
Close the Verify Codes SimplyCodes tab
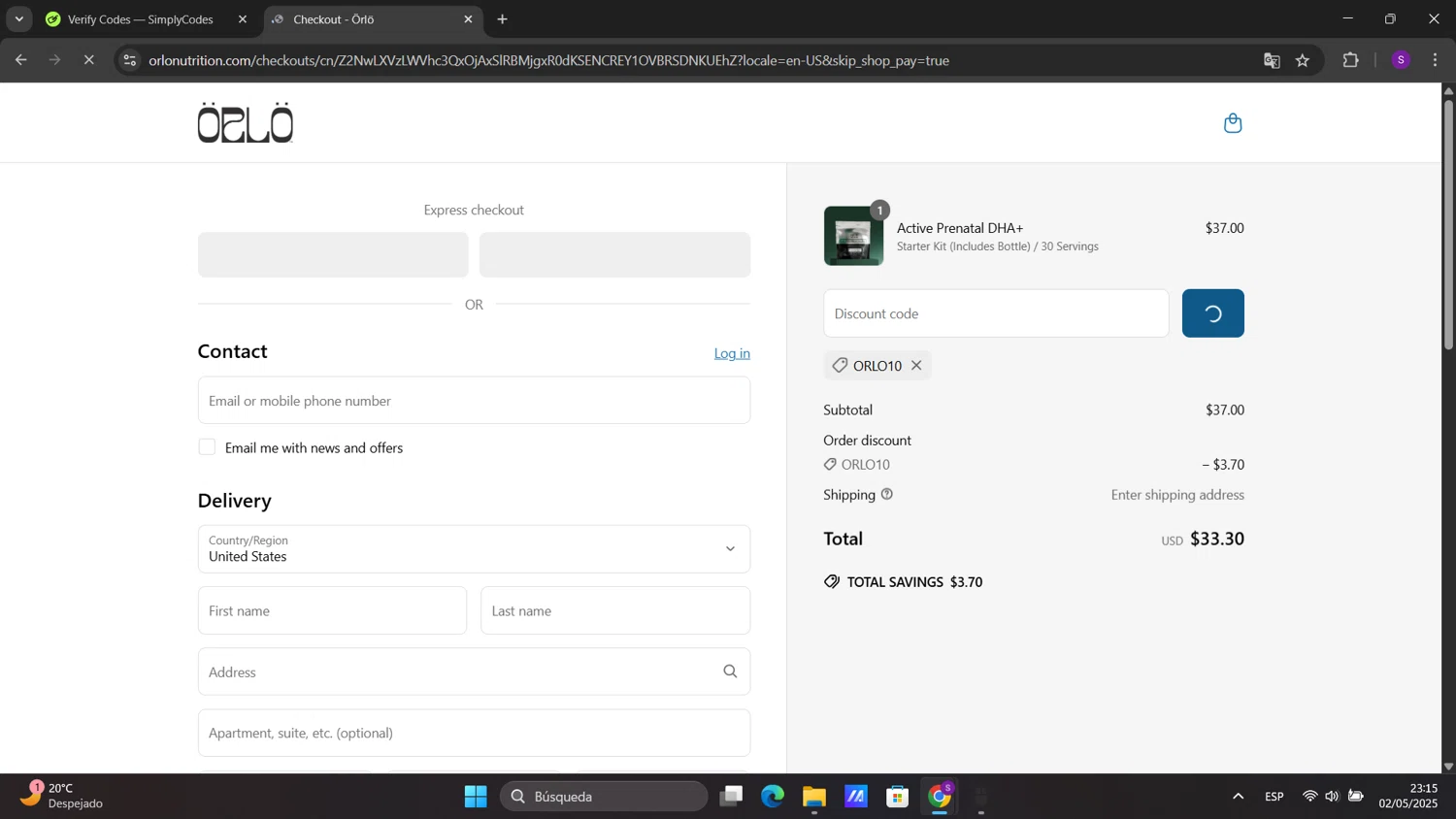243,19
